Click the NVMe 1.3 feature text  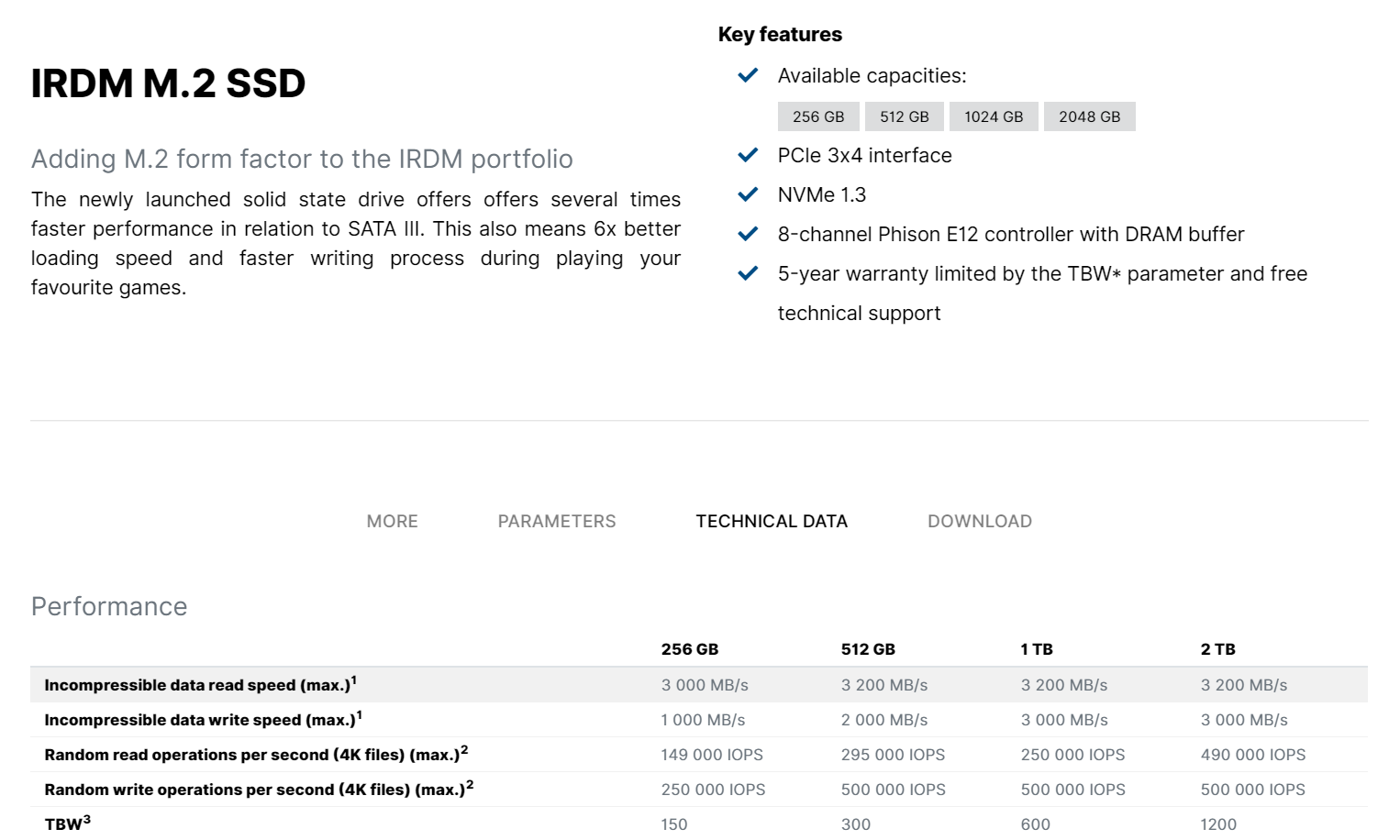click(822, 194)
